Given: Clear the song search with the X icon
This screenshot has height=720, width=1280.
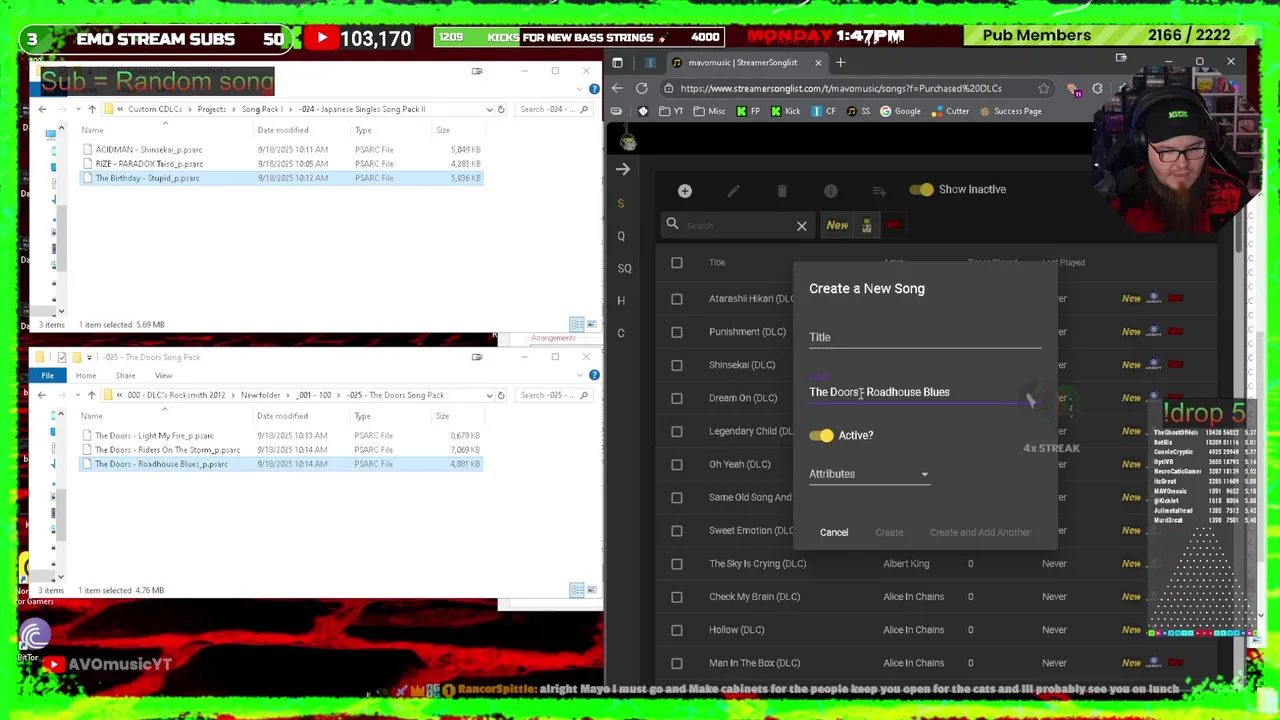Looking at the screenshot, I should coord(801,226).
